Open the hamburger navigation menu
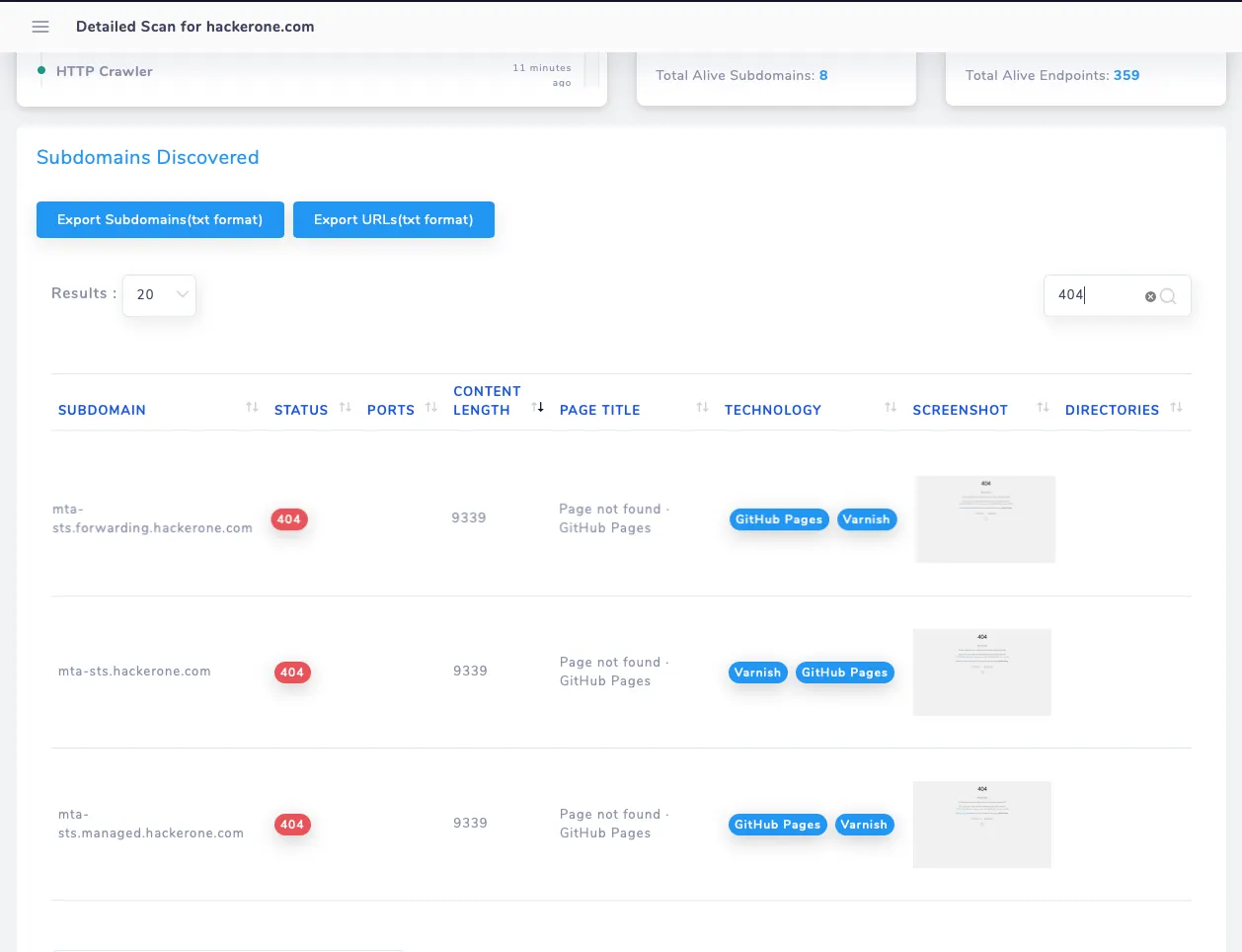1242x952 pixels. click(x=40, y=27)
